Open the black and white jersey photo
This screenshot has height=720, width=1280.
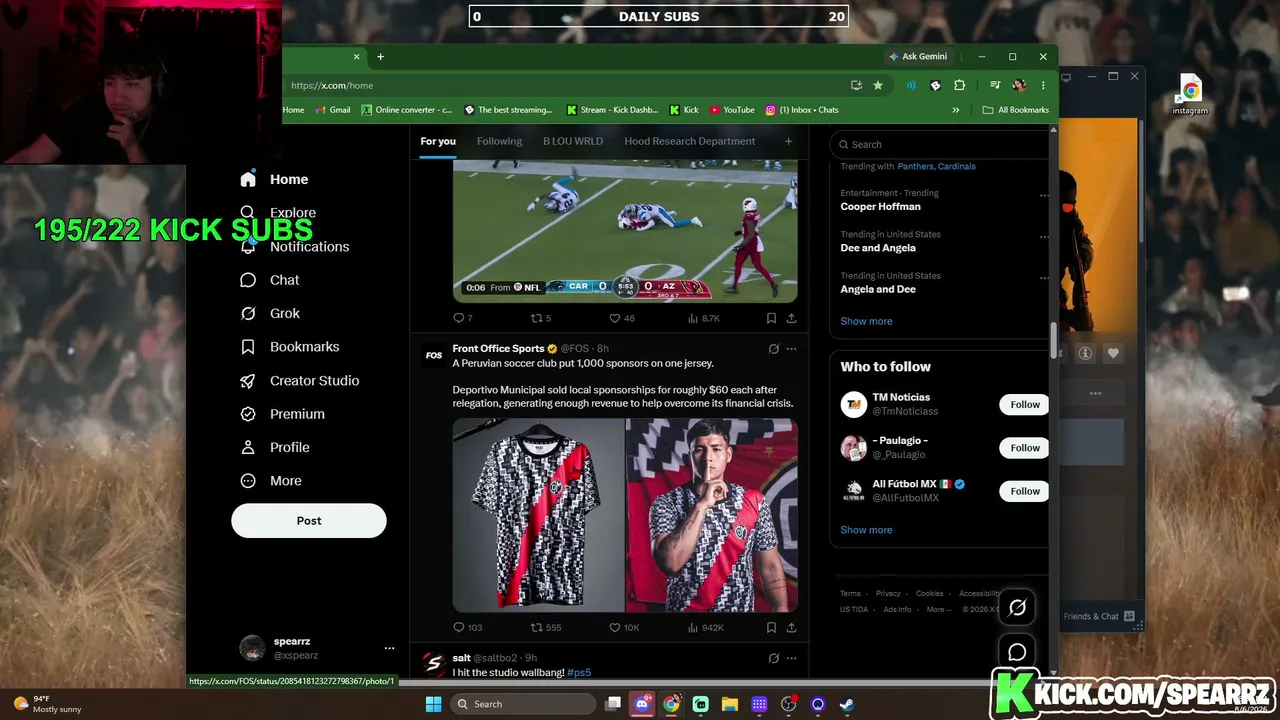tap(539, 515)
